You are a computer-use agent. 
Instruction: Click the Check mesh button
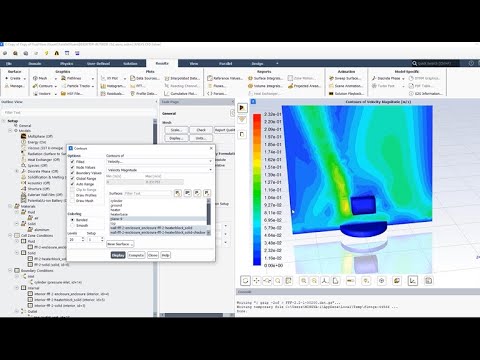click(x=201, y=130)
